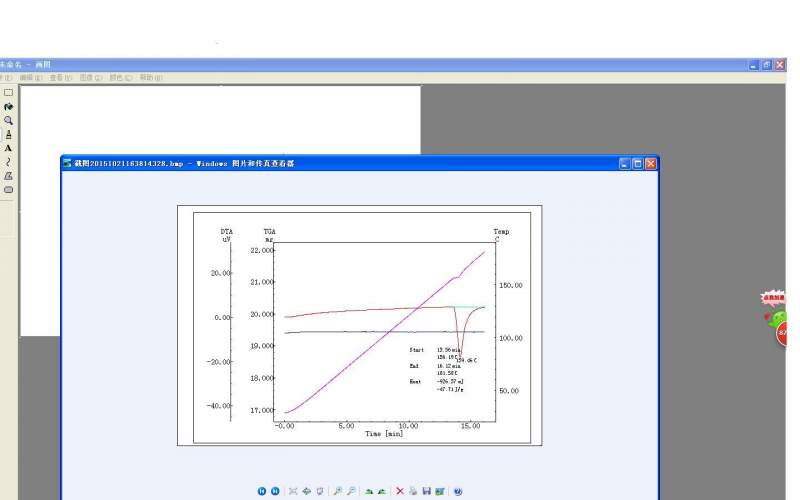Click the displayed thermal analysis chart image

[x=360, y=326]
